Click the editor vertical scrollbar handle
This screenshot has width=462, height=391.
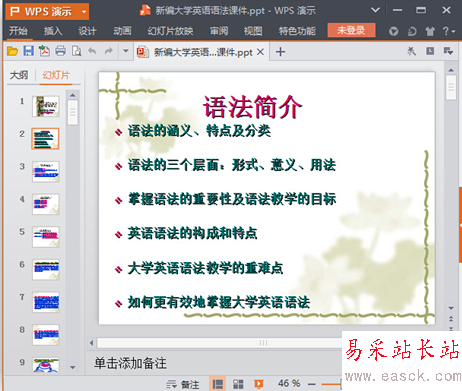coord(451,88)
